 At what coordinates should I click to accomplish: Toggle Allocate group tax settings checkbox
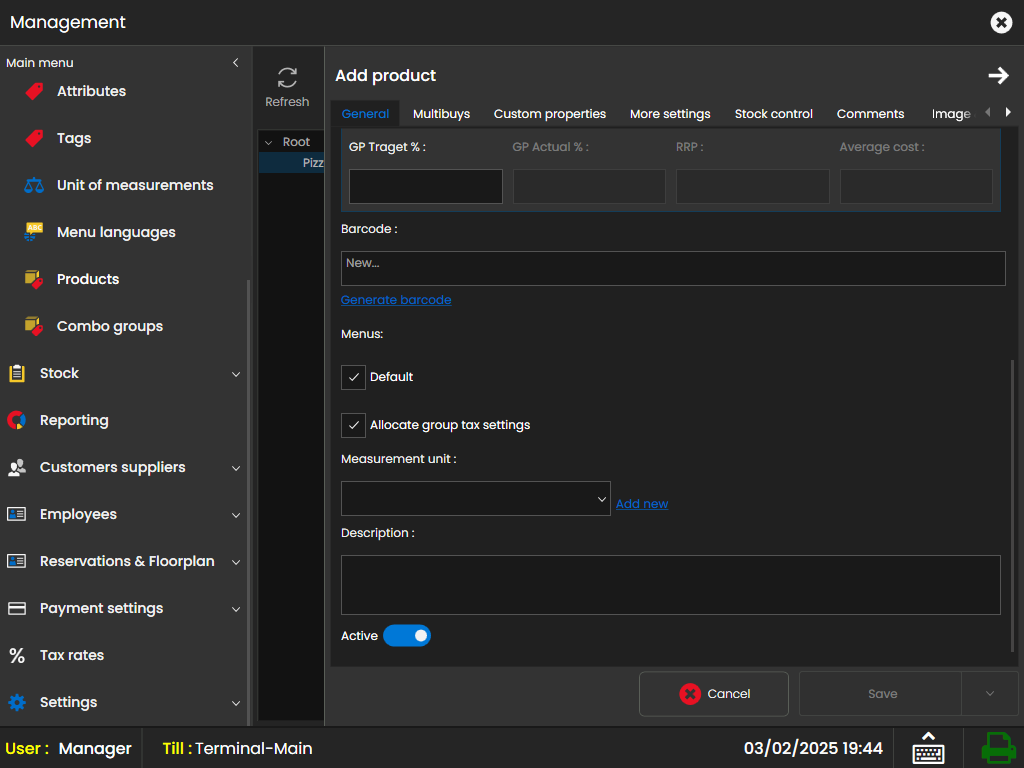click(353, 425)
